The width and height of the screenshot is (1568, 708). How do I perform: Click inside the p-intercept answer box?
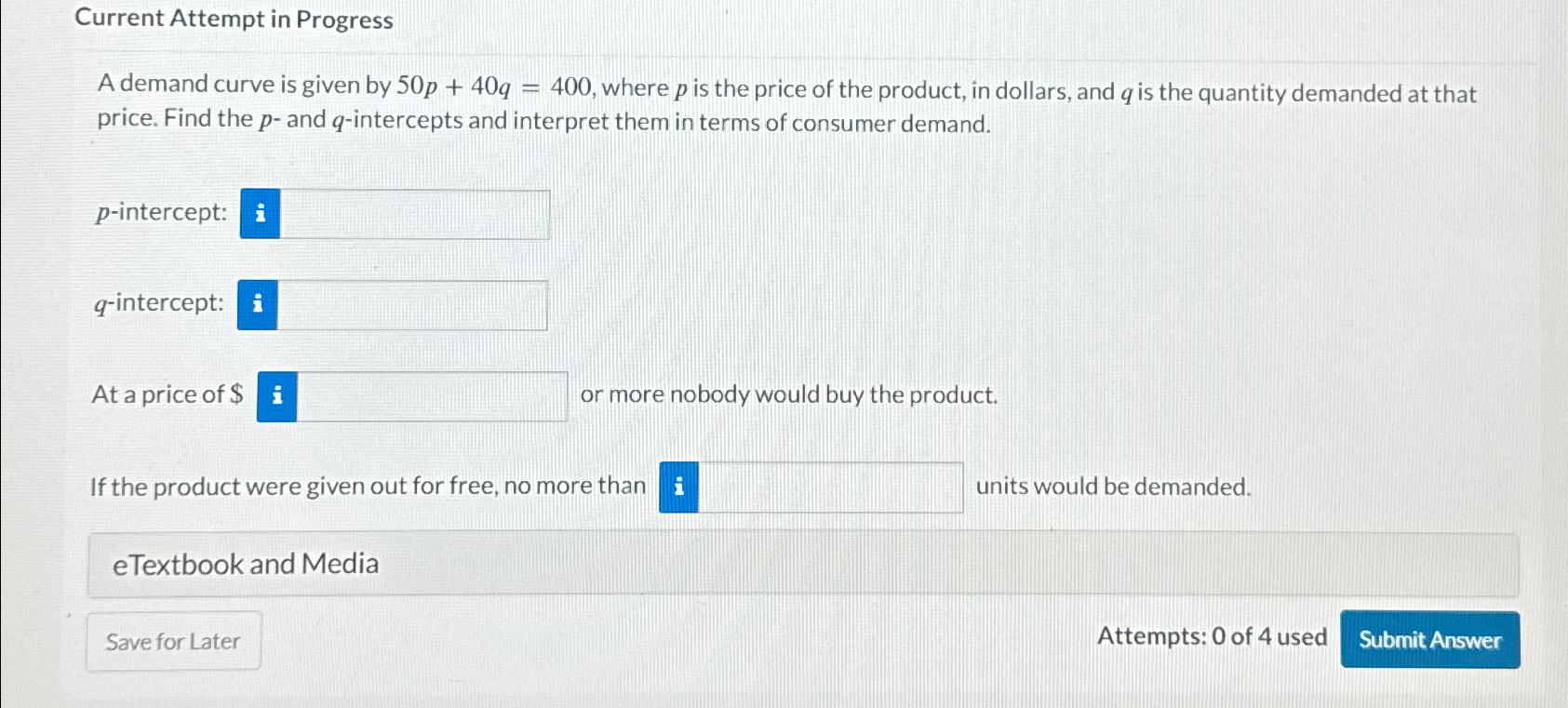[414, 213]
